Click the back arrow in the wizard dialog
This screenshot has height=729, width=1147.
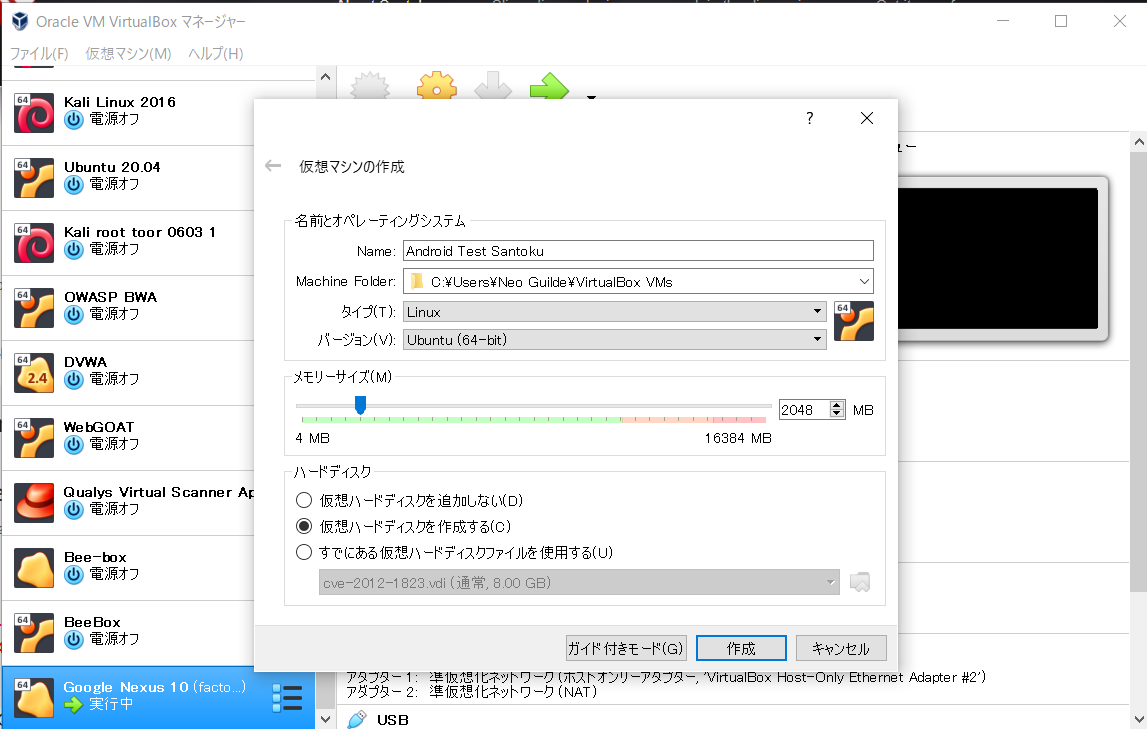[273, 166]
